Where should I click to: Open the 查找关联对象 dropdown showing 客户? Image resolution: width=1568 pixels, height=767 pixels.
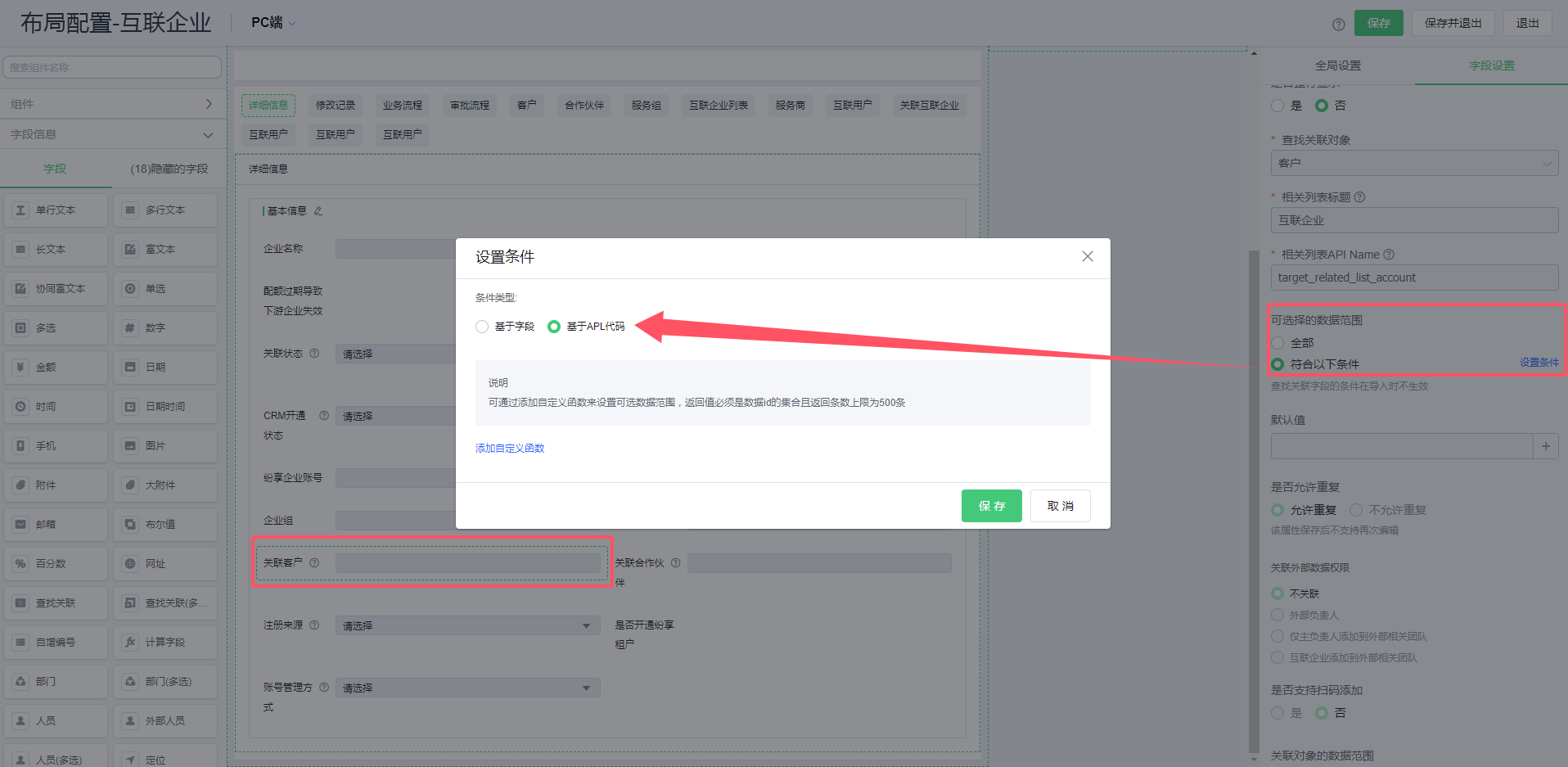click(1413, 163)
